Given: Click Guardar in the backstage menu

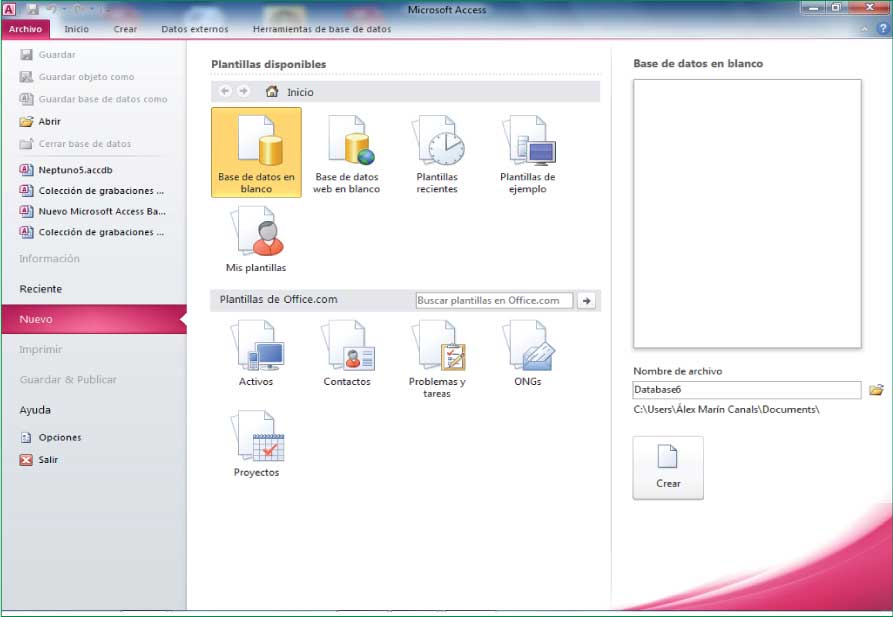Looking at the screenshot, I should (x=47, y=55).
